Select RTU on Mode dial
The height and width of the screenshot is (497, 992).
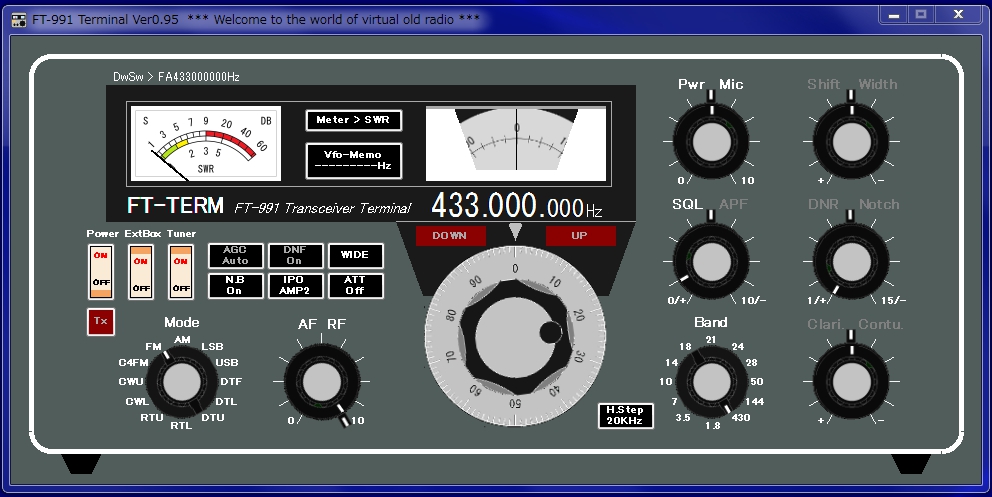[x=152, y=418]
